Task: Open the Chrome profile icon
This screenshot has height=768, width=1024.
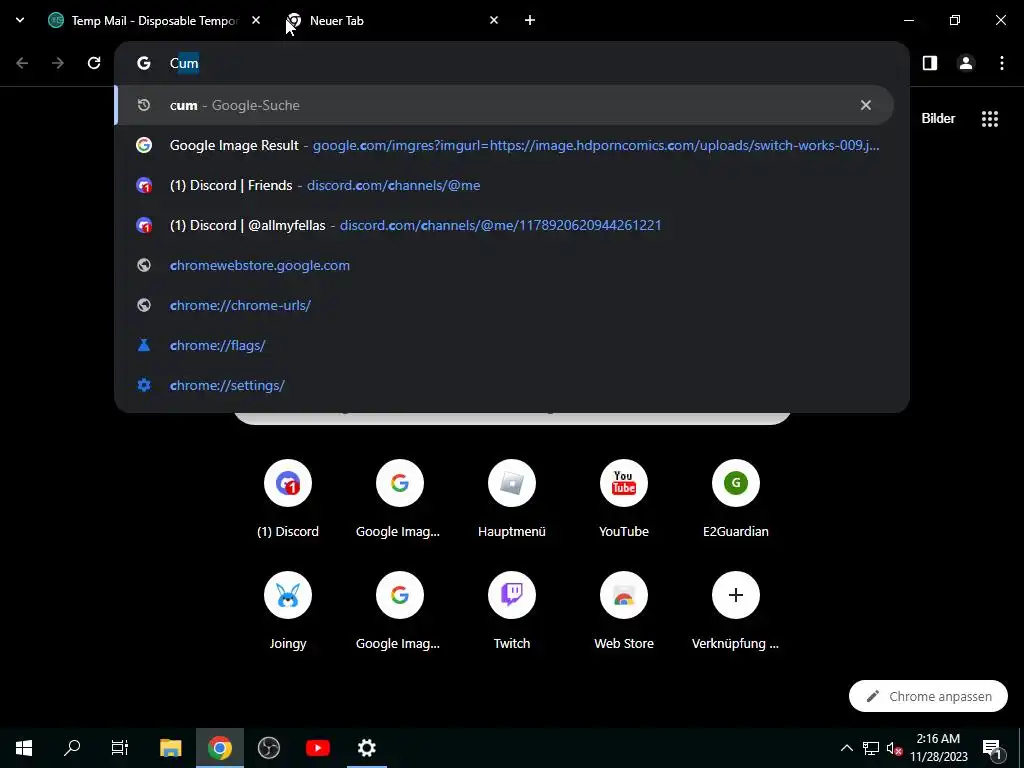Action: pyautogui.click(x=966, y=63)
